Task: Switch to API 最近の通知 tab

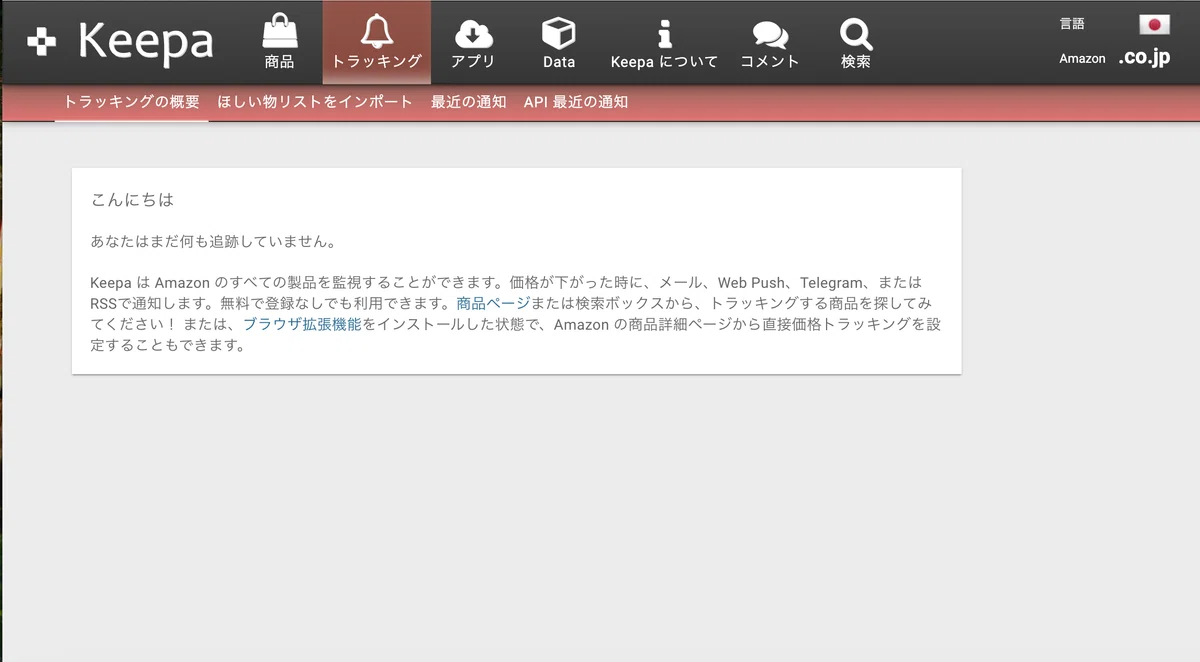Action: [x=576, y=102]
